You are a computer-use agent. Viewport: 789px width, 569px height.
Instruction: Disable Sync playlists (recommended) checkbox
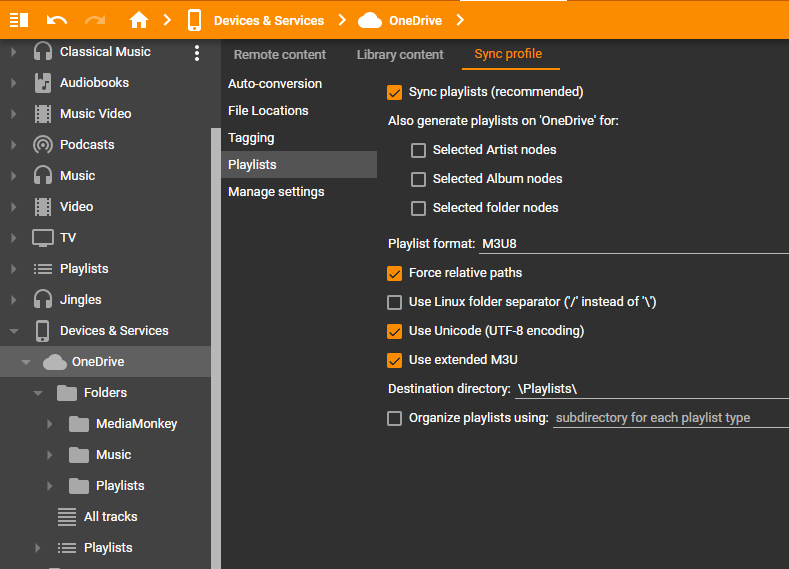point(394,93)
